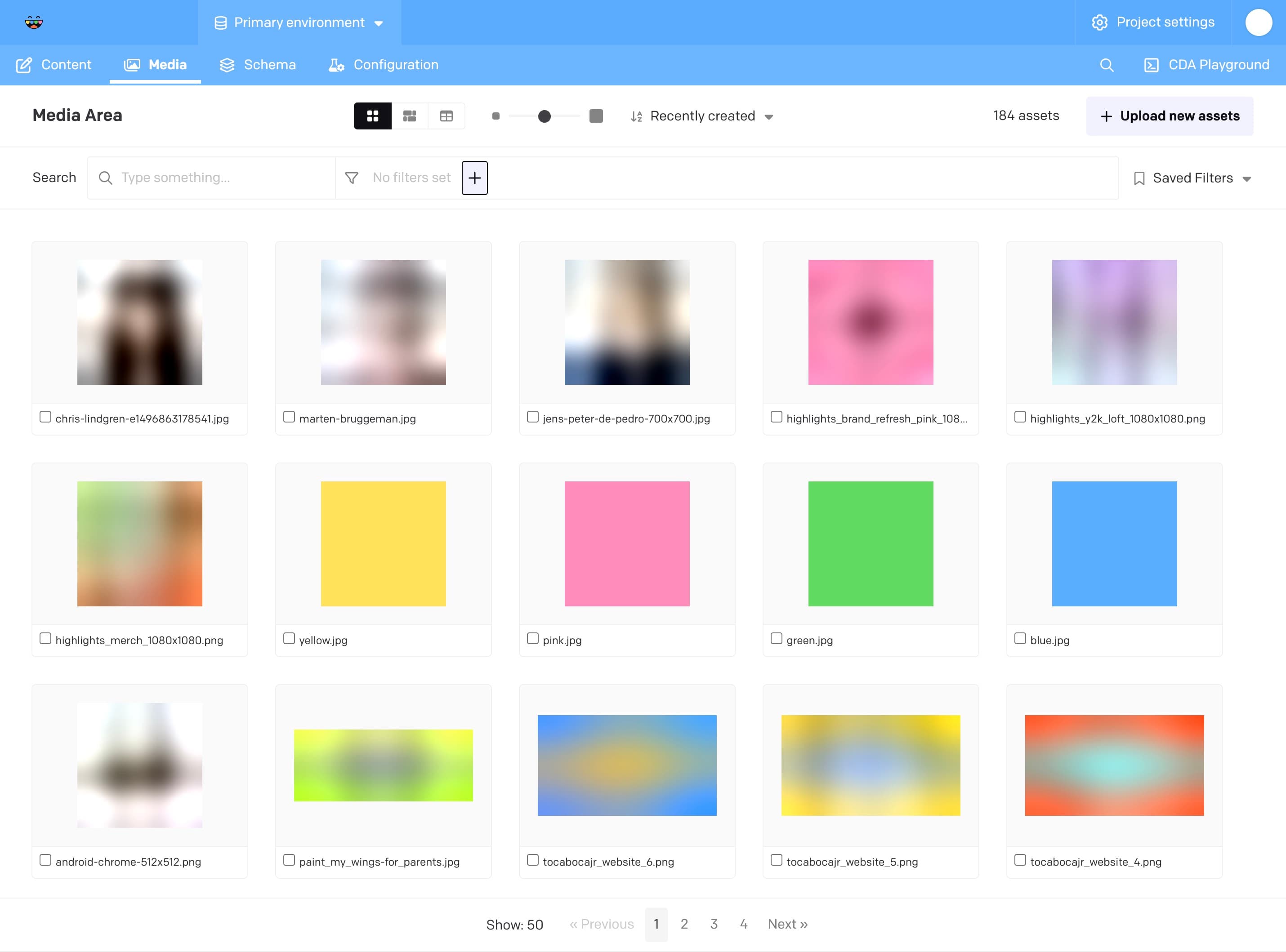Go to the Schema tab
Image resolution: width=1286 pixels, height=952 pixels.
[258, 65]
